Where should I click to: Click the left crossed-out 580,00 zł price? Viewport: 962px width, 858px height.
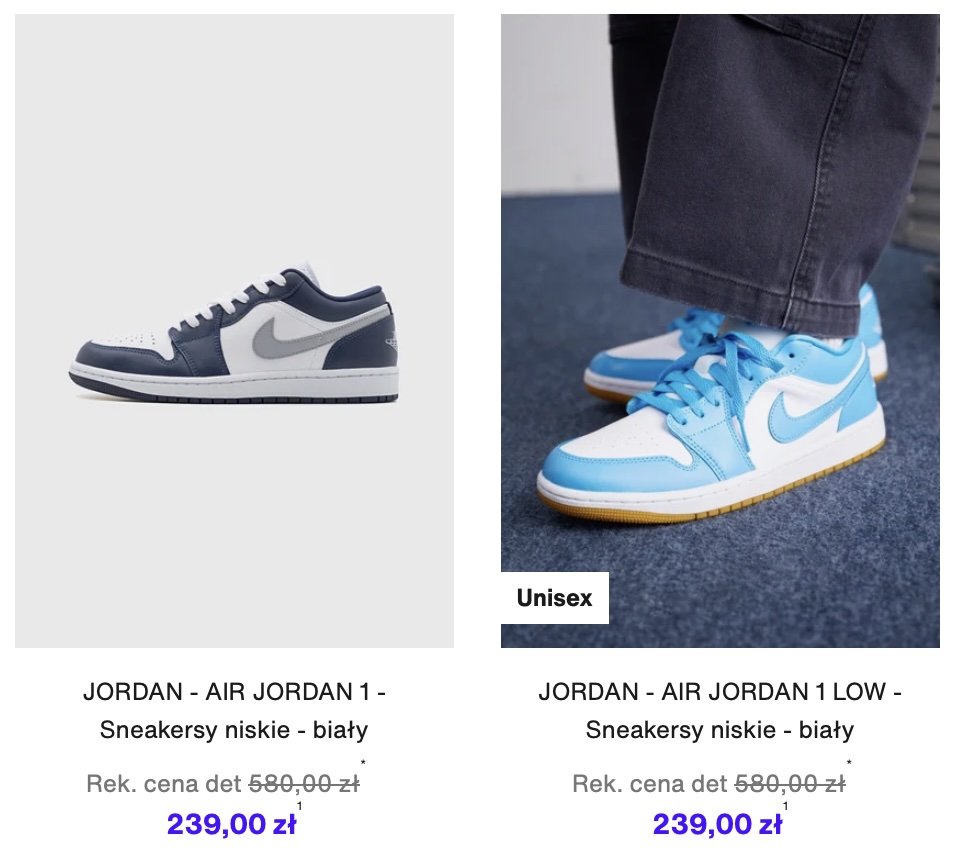pyautogui.click(x=304, y=784)
